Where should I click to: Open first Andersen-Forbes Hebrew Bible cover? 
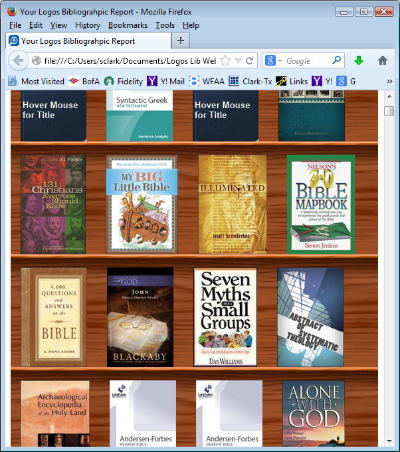(x=143, y=414)
